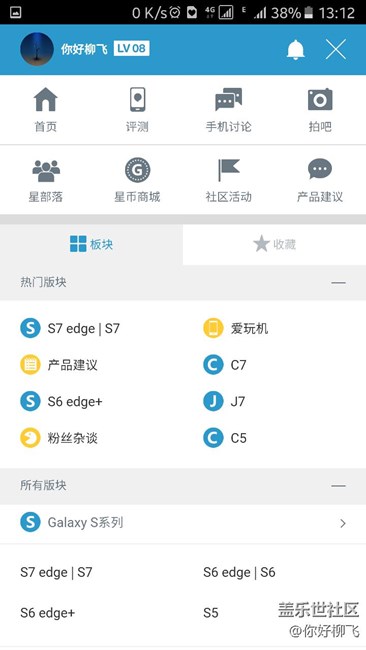Tap the user avatar picture
This screenshot has width=366, height=650.
tap(37, 49)
